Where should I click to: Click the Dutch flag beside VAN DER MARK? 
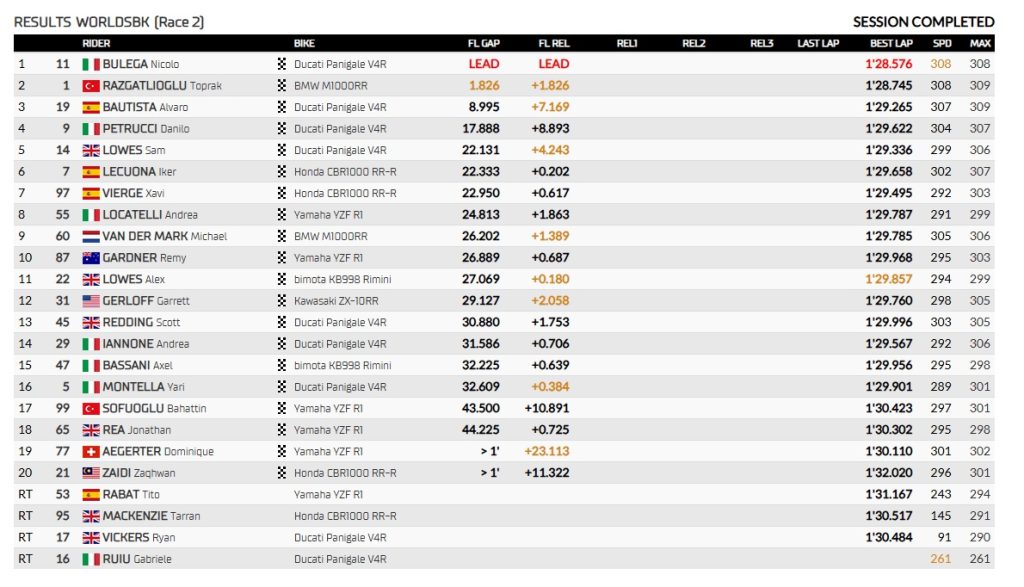(x=91, y=237)
